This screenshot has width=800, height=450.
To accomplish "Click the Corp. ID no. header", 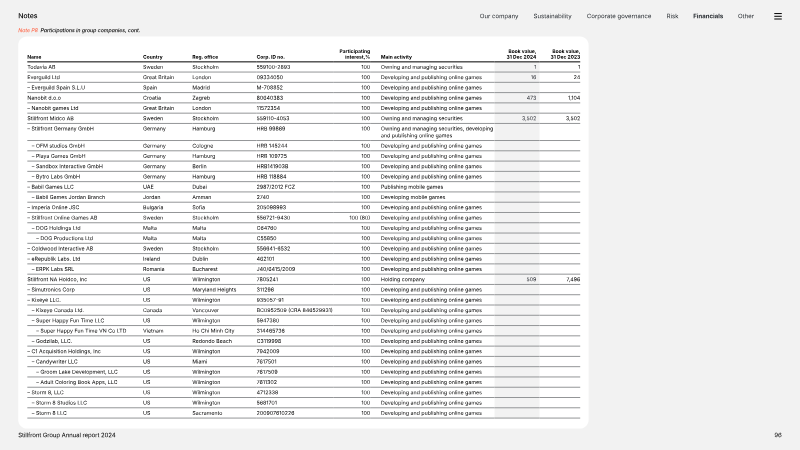I will 270,57.
